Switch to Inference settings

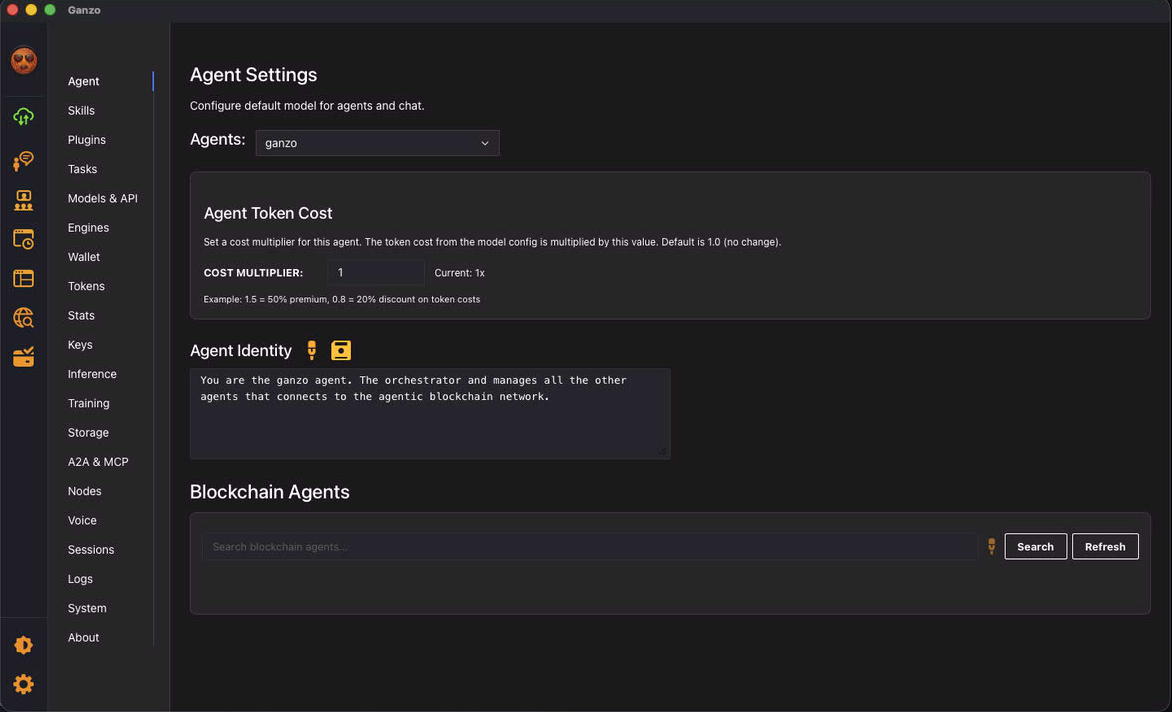coord(92,374)
